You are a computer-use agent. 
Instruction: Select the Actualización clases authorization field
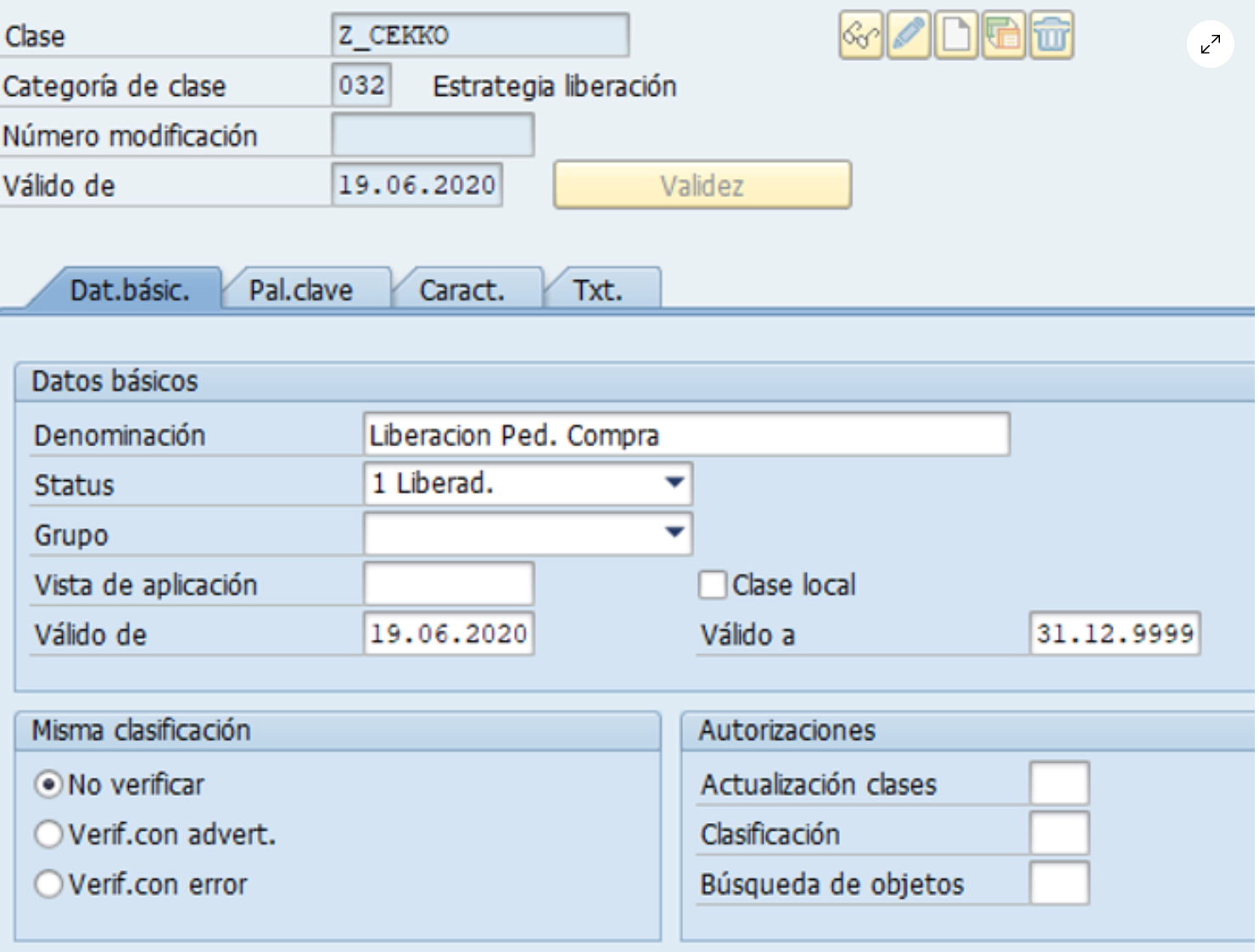pos(1059,784)
